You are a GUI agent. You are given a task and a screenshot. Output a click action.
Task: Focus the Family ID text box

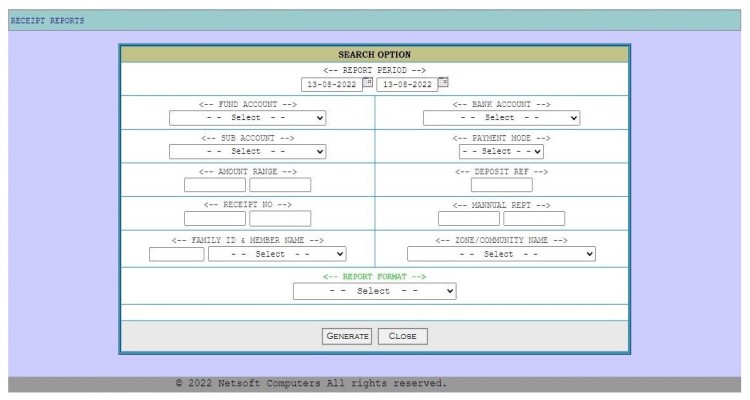[x=176, y=254]
